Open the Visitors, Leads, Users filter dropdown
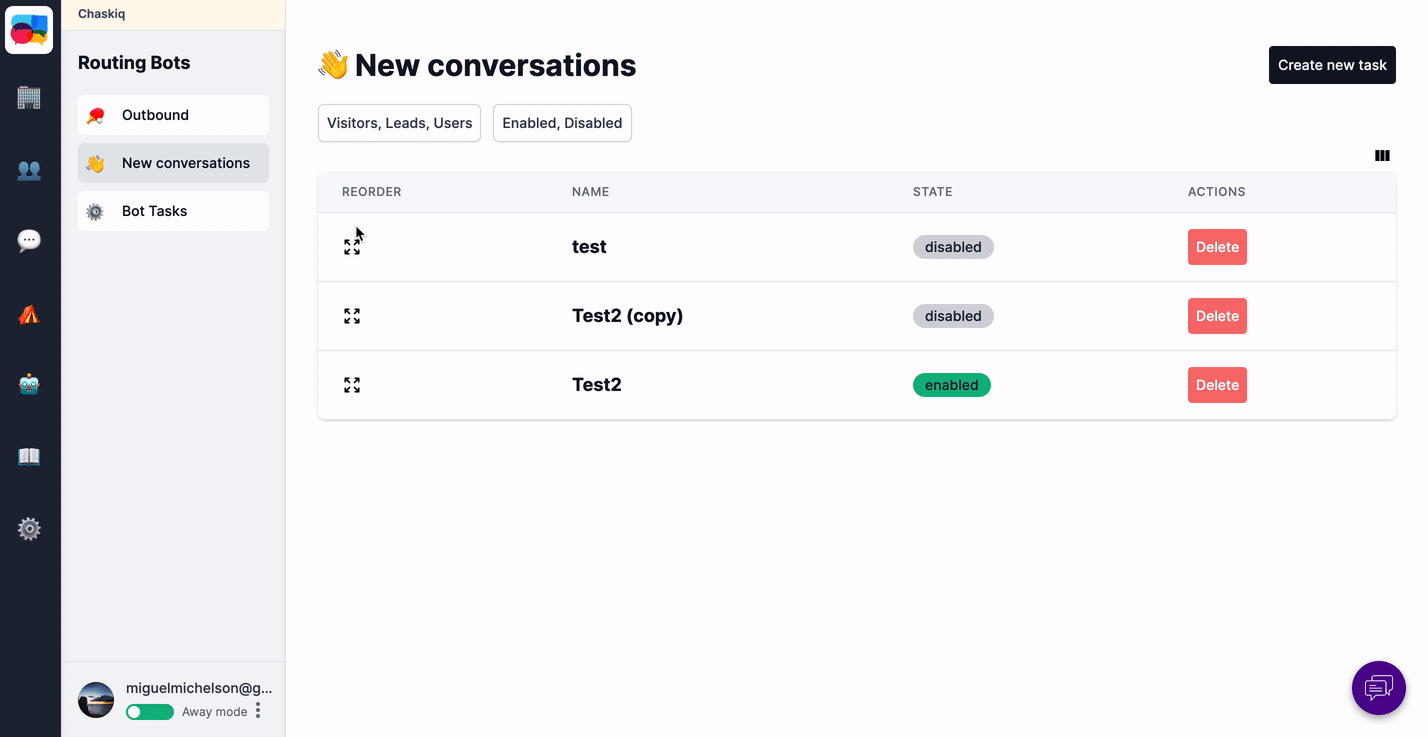The width and height of the screenshot is (1428, 737). 399,123
